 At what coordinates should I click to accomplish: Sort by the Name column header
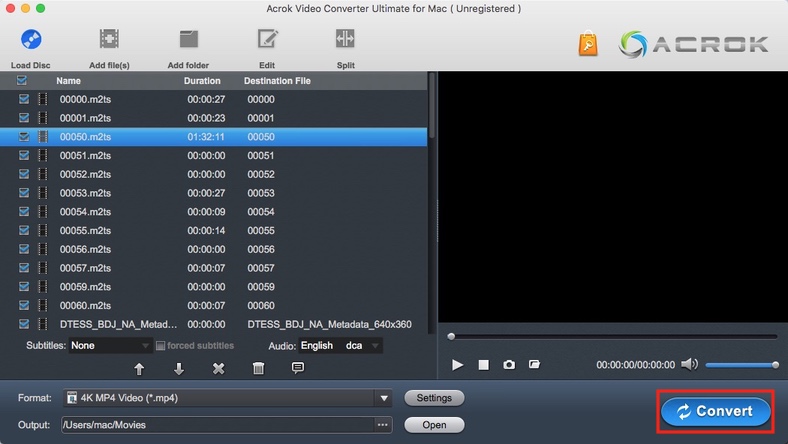pyautogui.click(x=68, y=81)
